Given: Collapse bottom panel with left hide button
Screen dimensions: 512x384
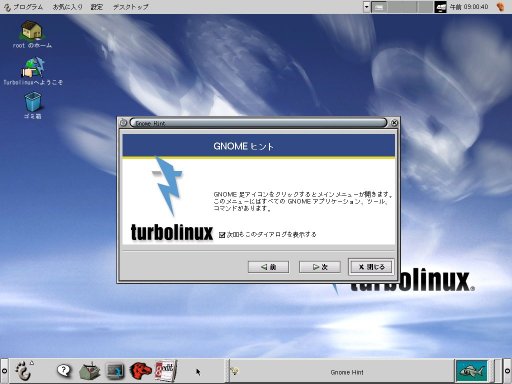Looking at the screenshot, I should [4, 371].
